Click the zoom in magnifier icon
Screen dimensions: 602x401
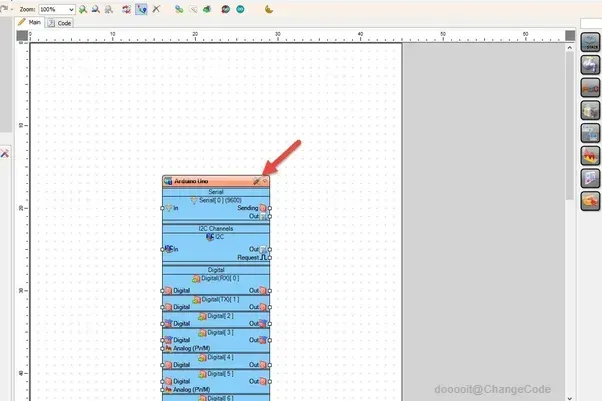pyautogui.click(x=83, y=9)
